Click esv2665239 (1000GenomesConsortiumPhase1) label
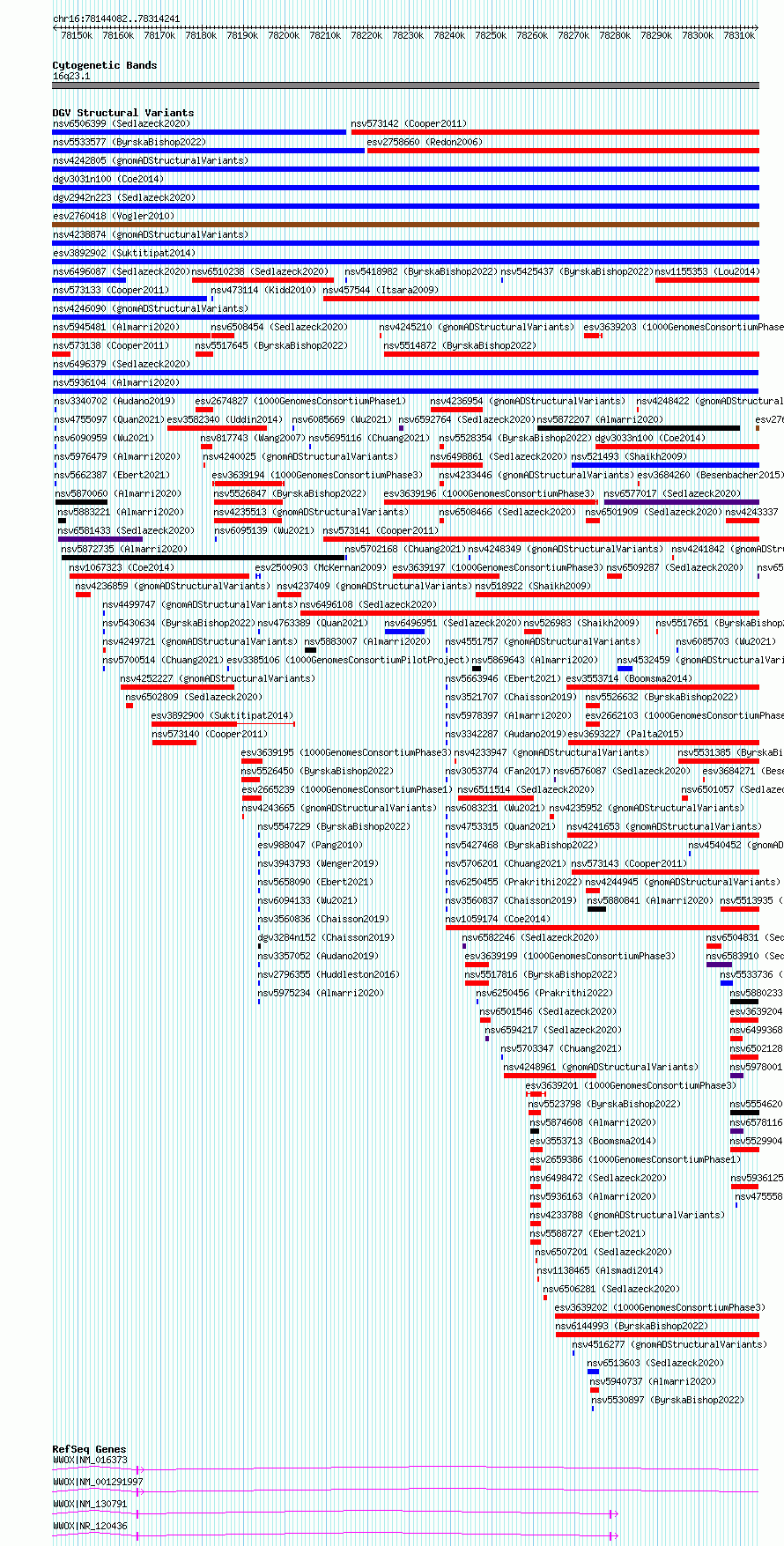Screen dimensions: 784x1546 347,789
